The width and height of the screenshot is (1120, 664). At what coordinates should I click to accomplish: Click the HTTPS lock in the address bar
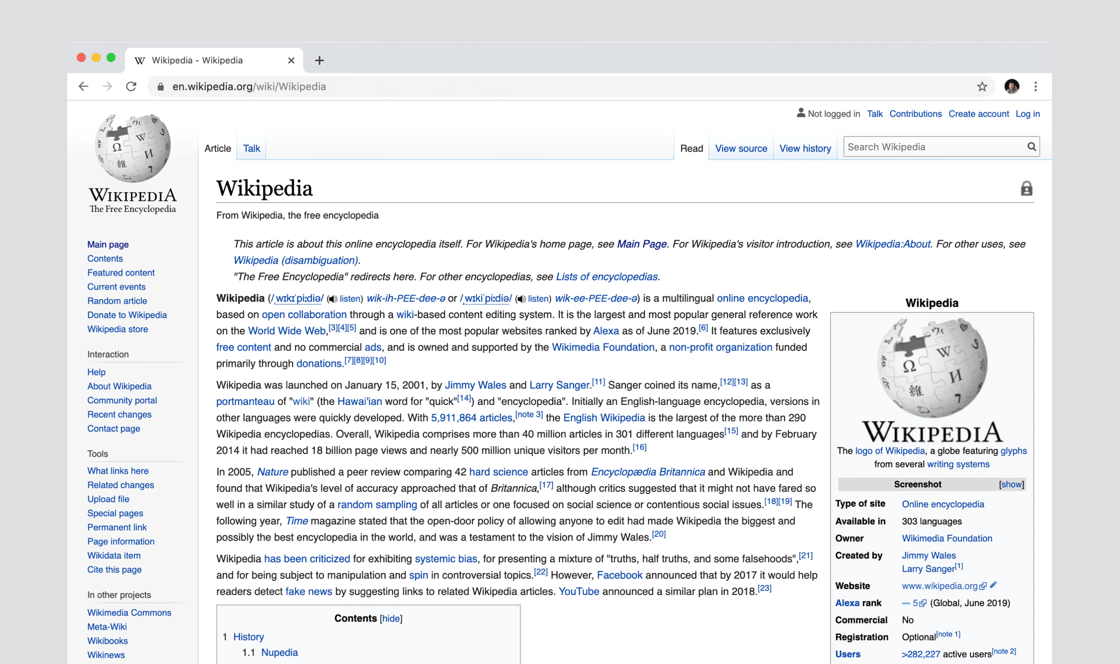tap(159, 86)
